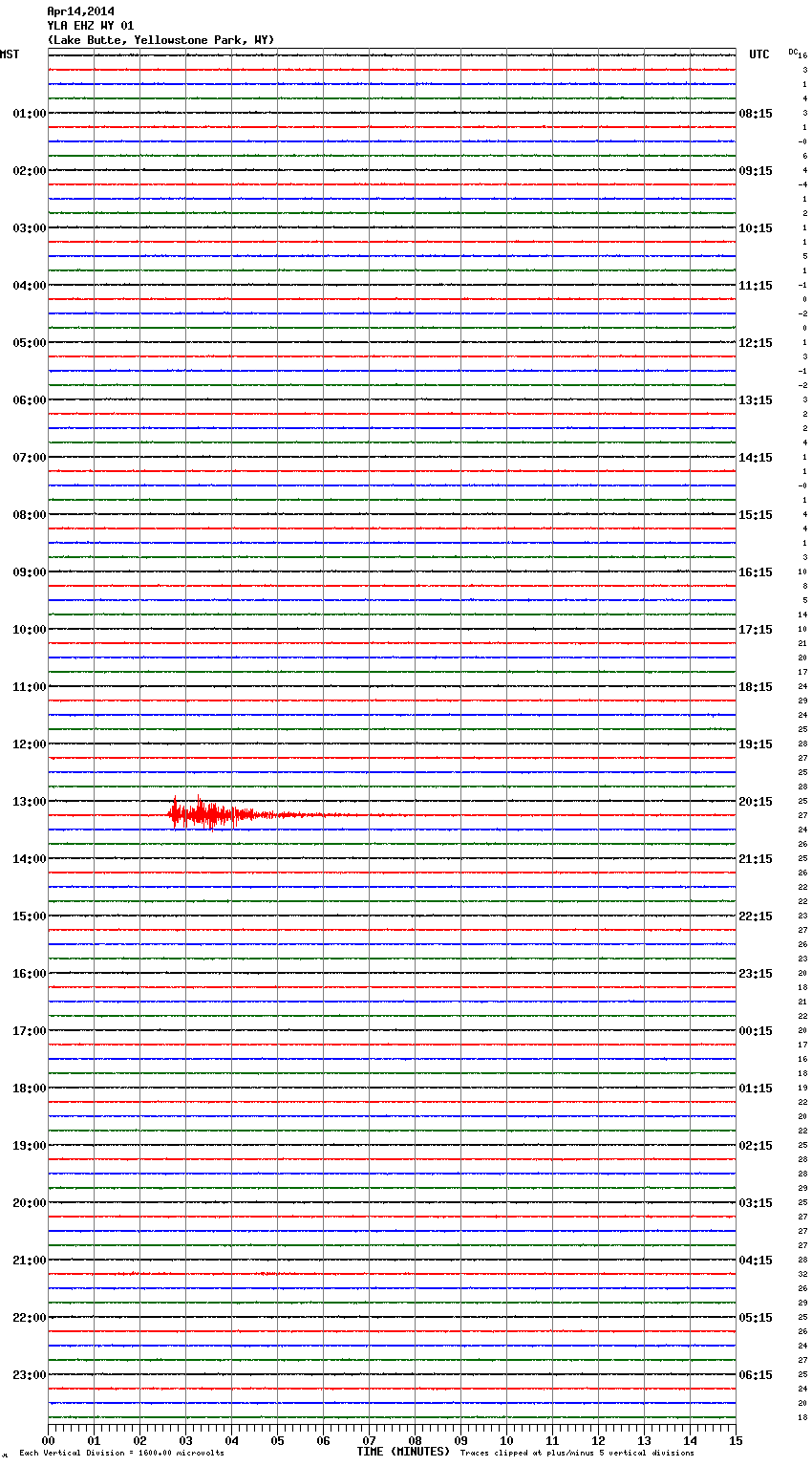Click the 00:15 UTC time label

[756, 1031]
